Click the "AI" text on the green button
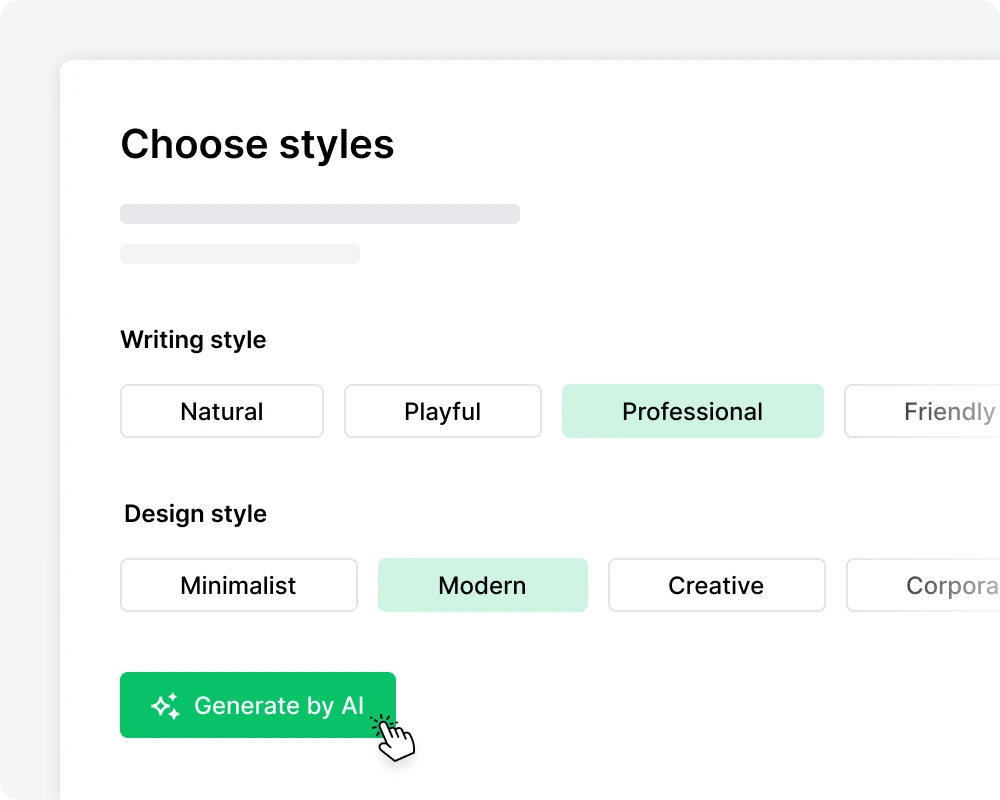The width and height of the screenshot is (1000, 800). (352, 706)
